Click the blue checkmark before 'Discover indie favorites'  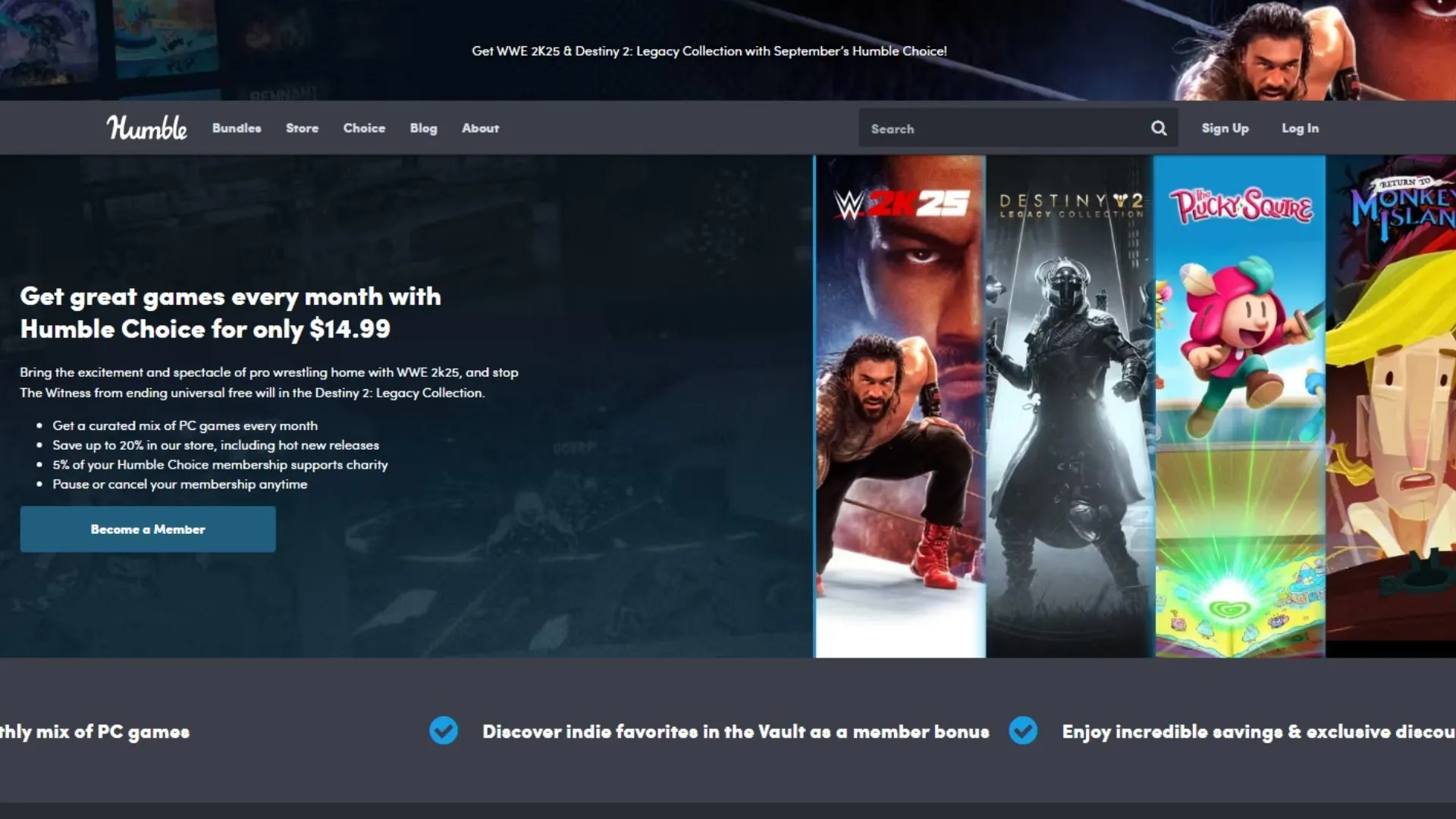point(444,731)
